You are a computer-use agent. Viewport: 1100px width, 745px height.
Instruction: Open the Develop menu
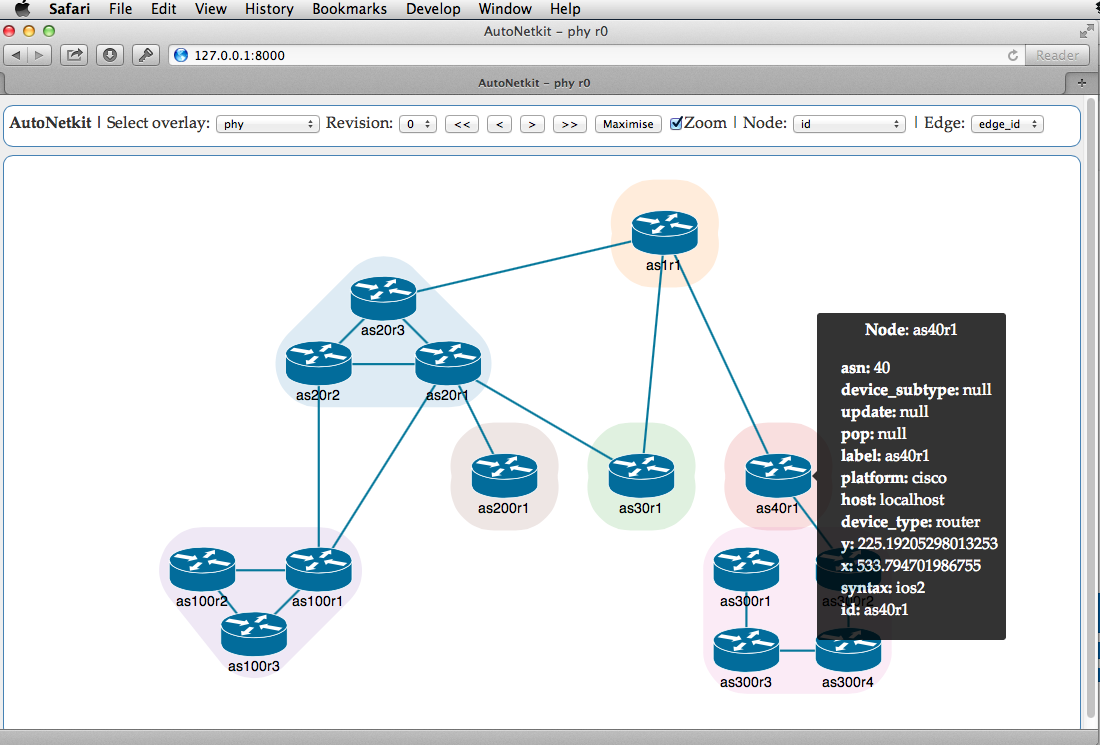(433, 9)
